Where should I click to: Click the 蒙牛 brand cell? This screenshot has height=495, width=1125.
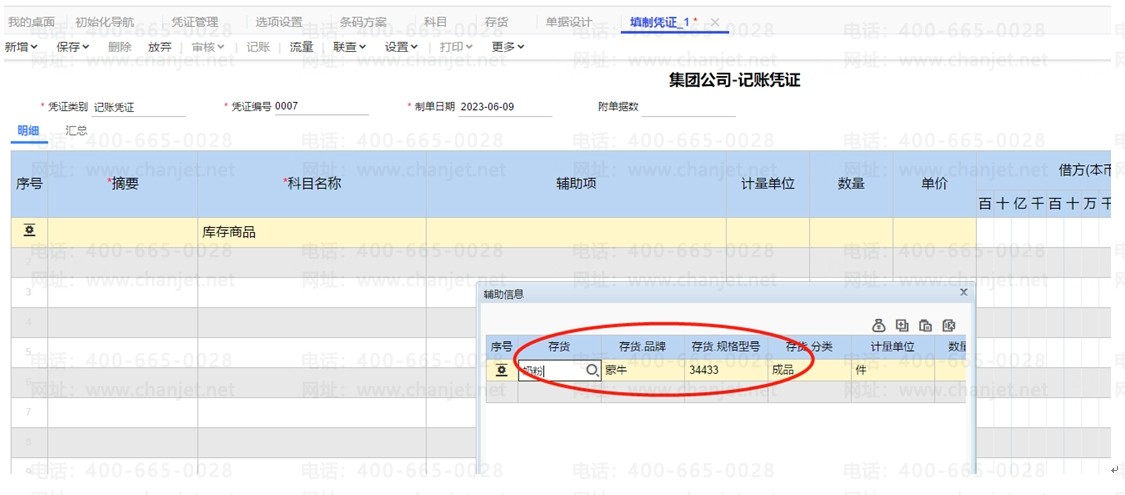643,370
